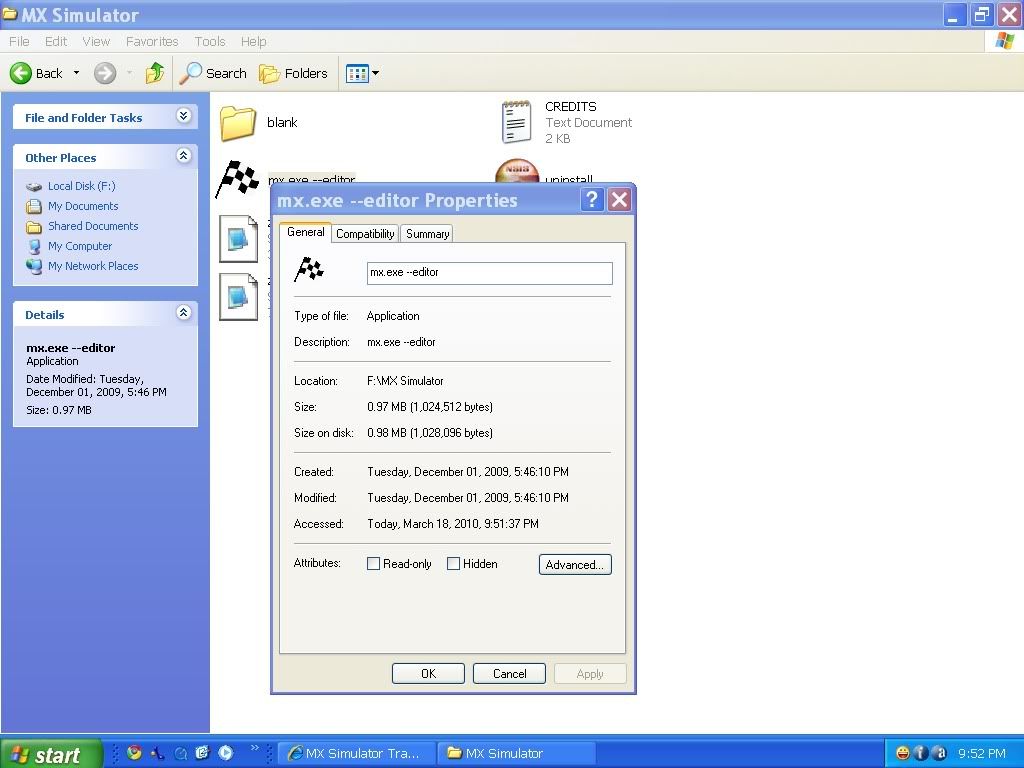This screenshot has width=1024, height=768.
Task: Collapse the Other Places panel
Action: coord(183,156)
